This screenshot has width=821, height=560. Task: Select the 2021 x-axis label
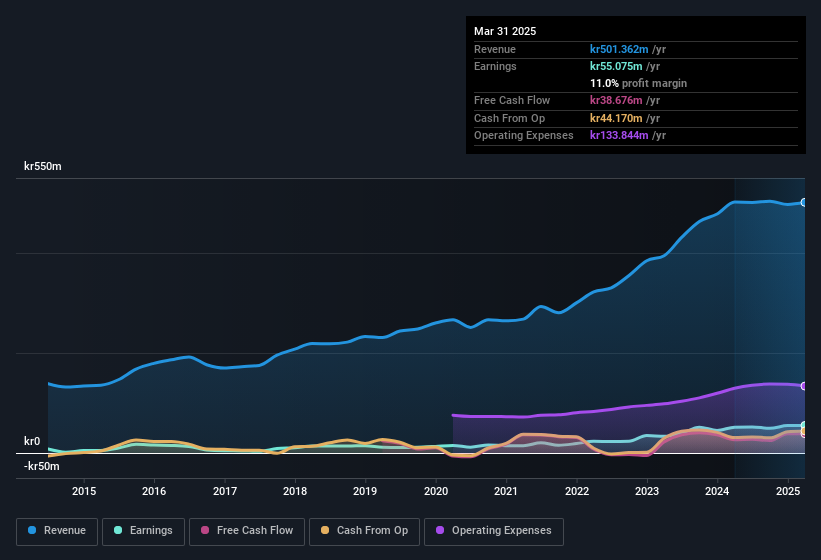coord(506,491)
